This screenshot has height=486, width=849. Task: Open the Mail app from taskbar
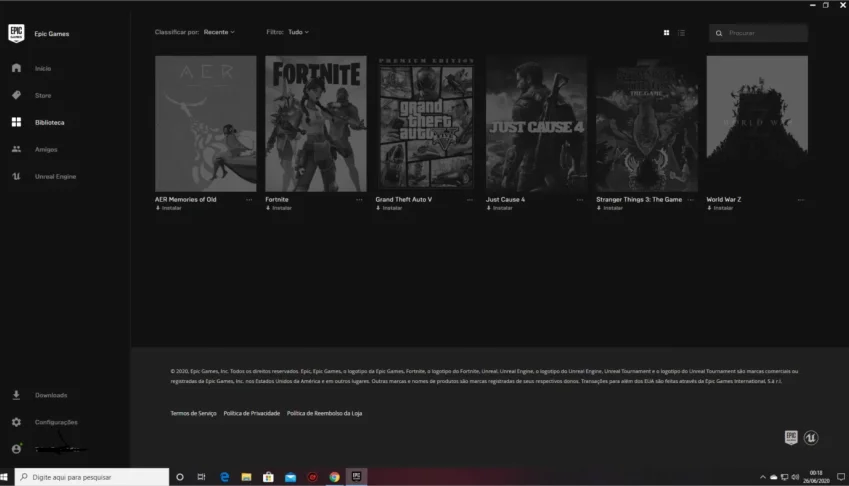point(291,477)
